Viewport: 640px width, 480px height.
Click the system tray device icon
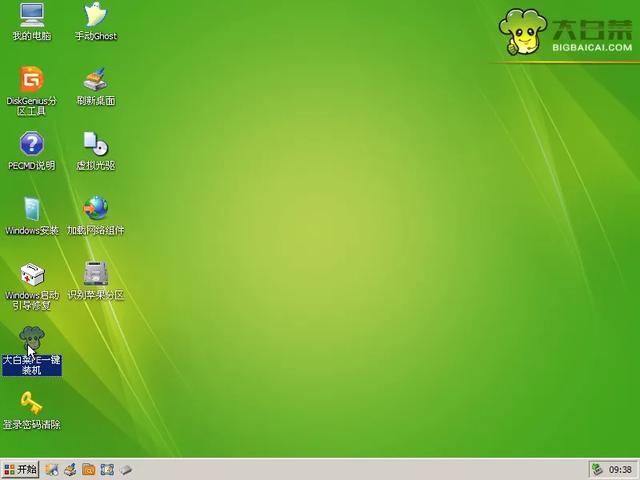point(598,470)
